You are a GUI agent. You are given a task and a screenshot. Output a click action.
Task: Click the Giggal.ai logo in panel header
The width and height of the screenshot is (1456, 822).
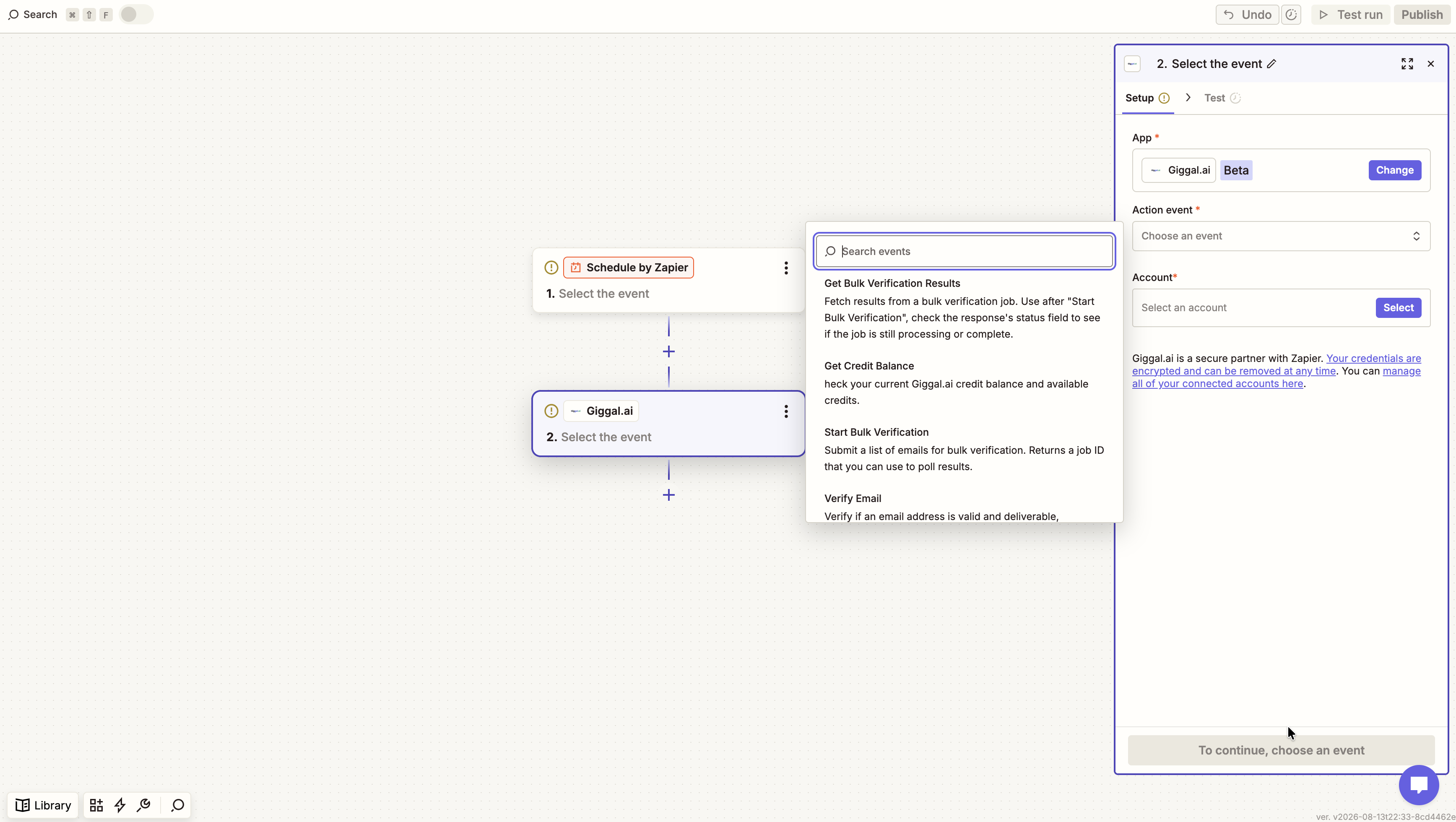point(1132,64)
